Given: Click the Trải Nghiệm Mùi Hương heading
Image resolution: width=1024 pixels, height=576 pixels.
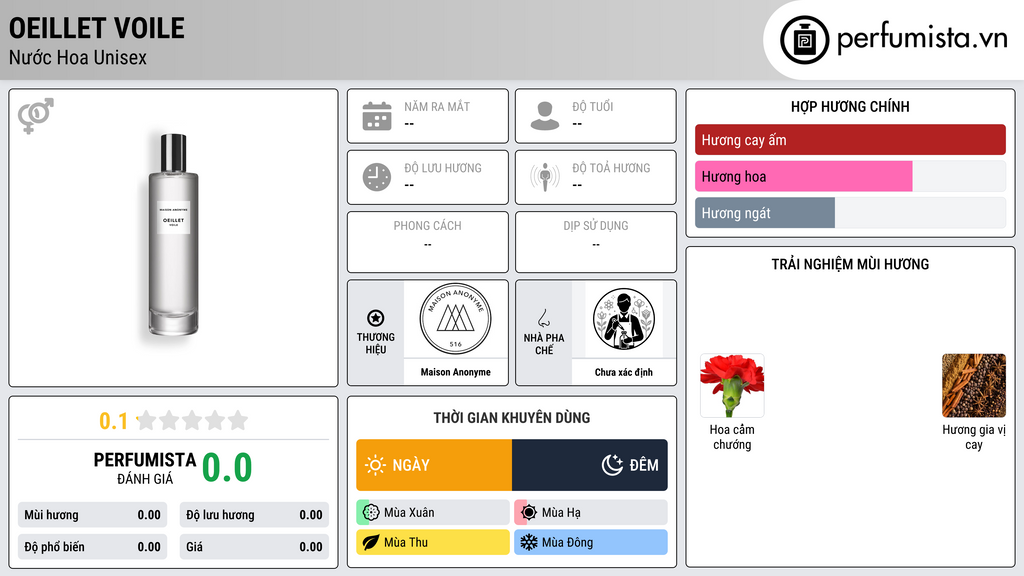Looking at the screenshot, I should (850, 264).
